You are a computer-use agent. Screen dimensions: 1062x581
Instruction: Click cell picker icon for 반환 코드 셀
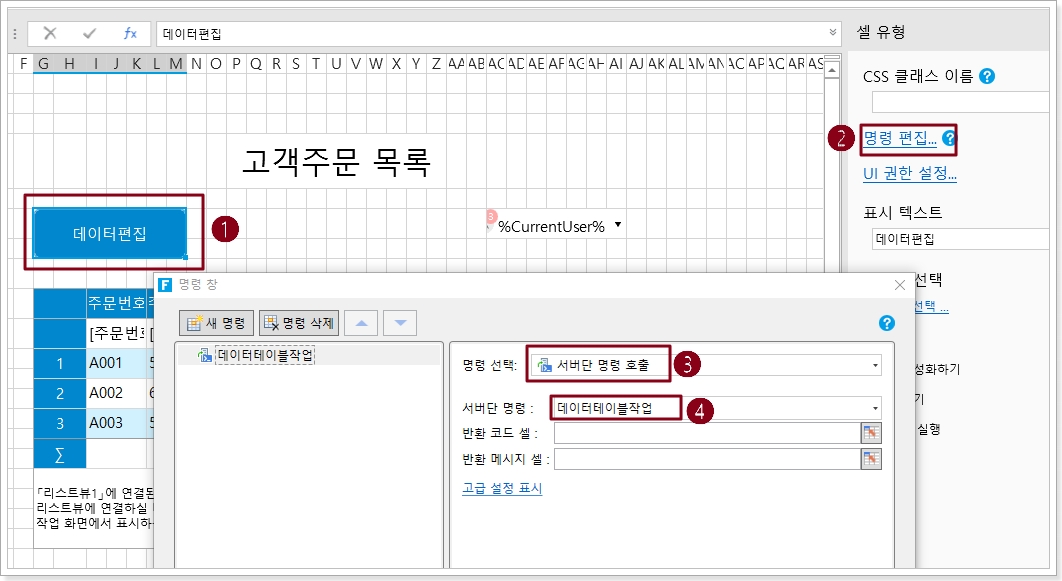click(x=872, y=433)
